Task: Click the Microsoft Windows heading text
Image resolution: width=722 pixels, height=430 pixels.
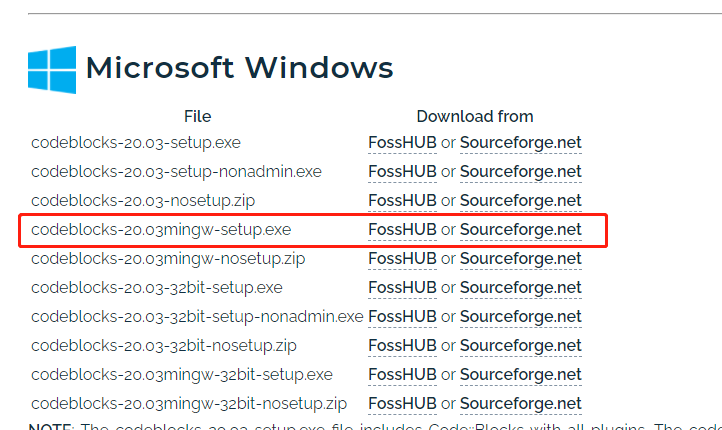Action: pos(239,68)
